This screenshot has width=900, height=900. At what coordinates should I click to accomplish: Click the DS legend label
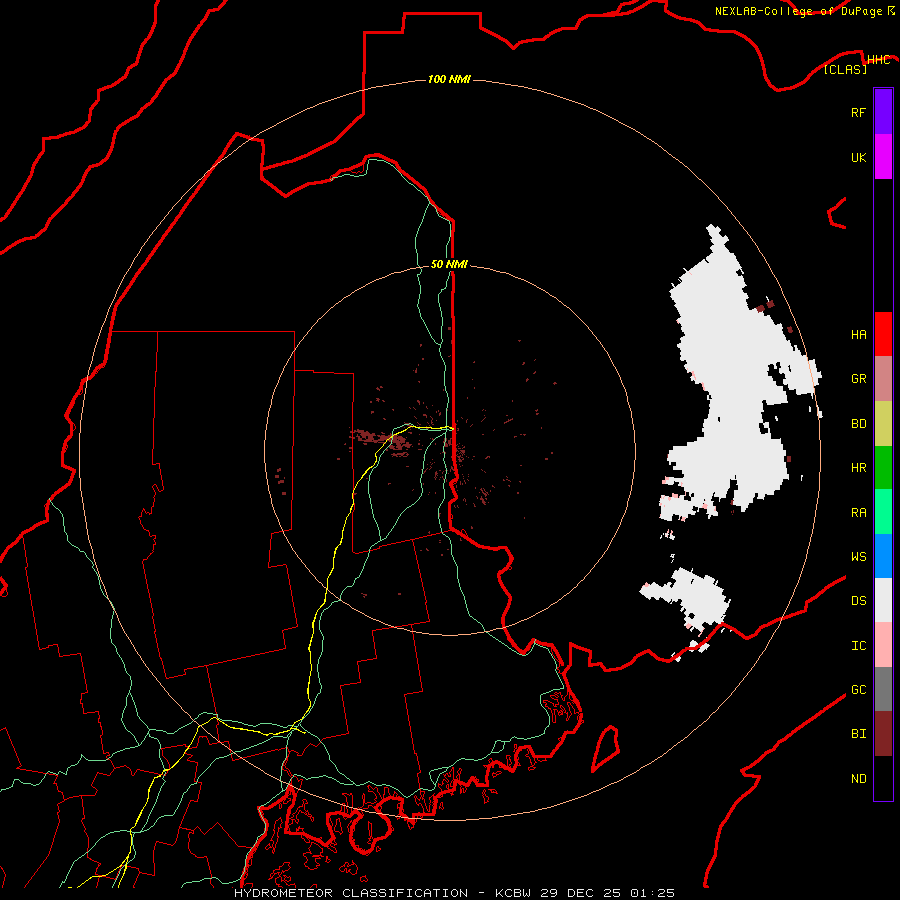point(858,601)
